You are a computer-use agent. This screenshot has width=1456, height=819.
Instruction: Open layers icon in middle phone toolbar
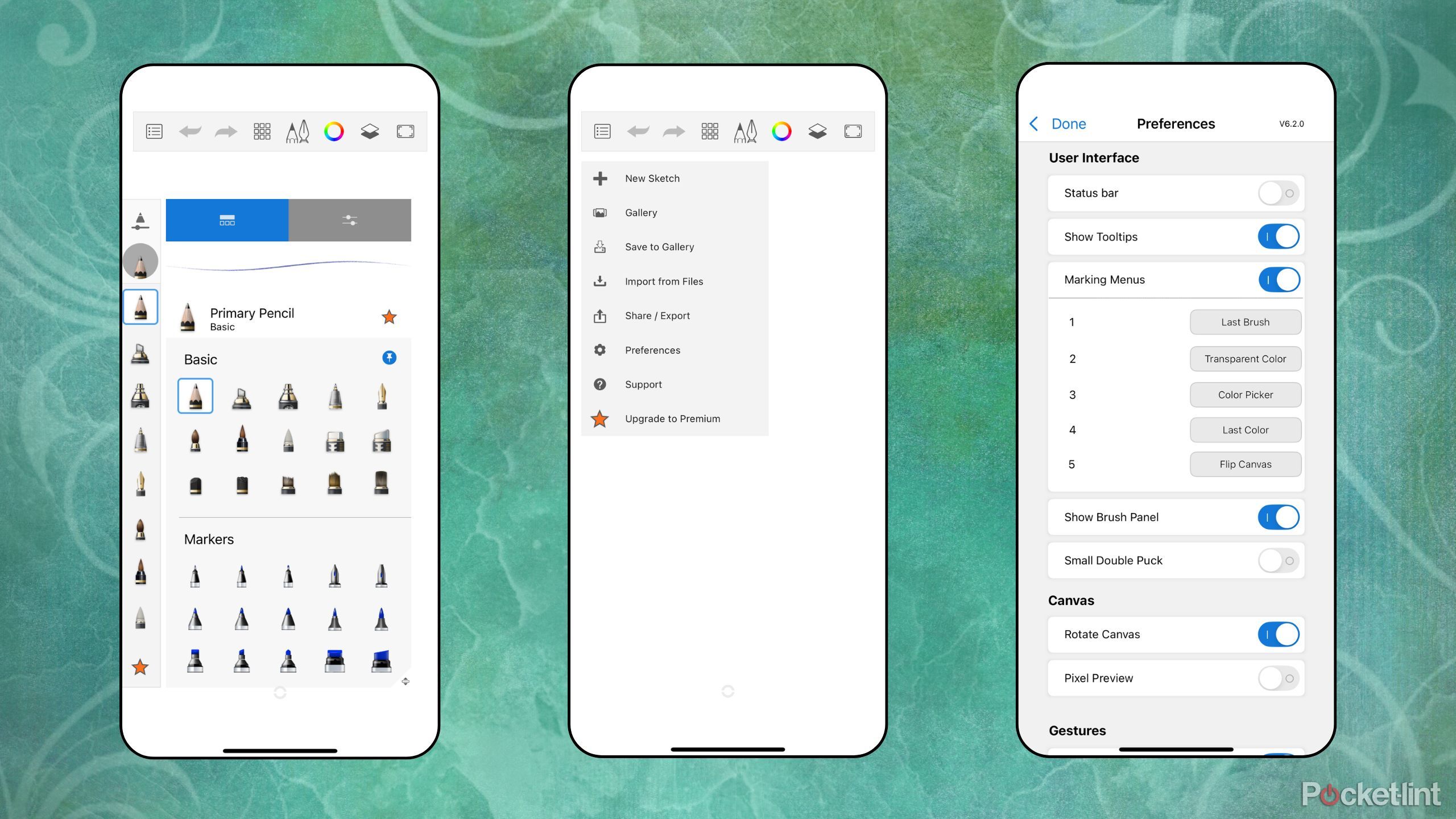(817, 131)
